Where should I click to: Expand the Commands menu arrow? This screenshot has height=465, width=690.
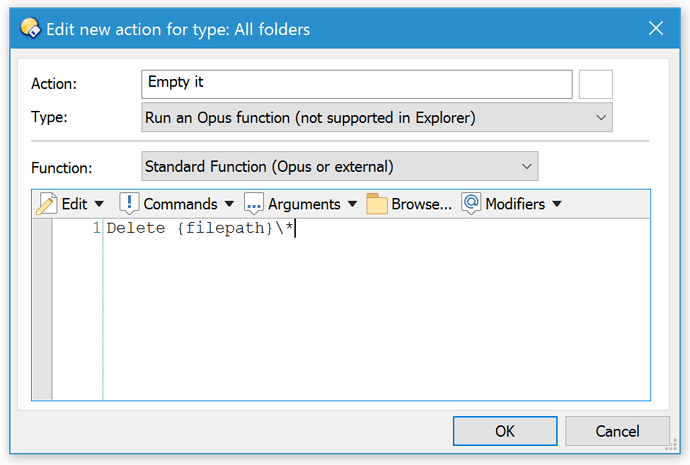(x=229, y=204)
